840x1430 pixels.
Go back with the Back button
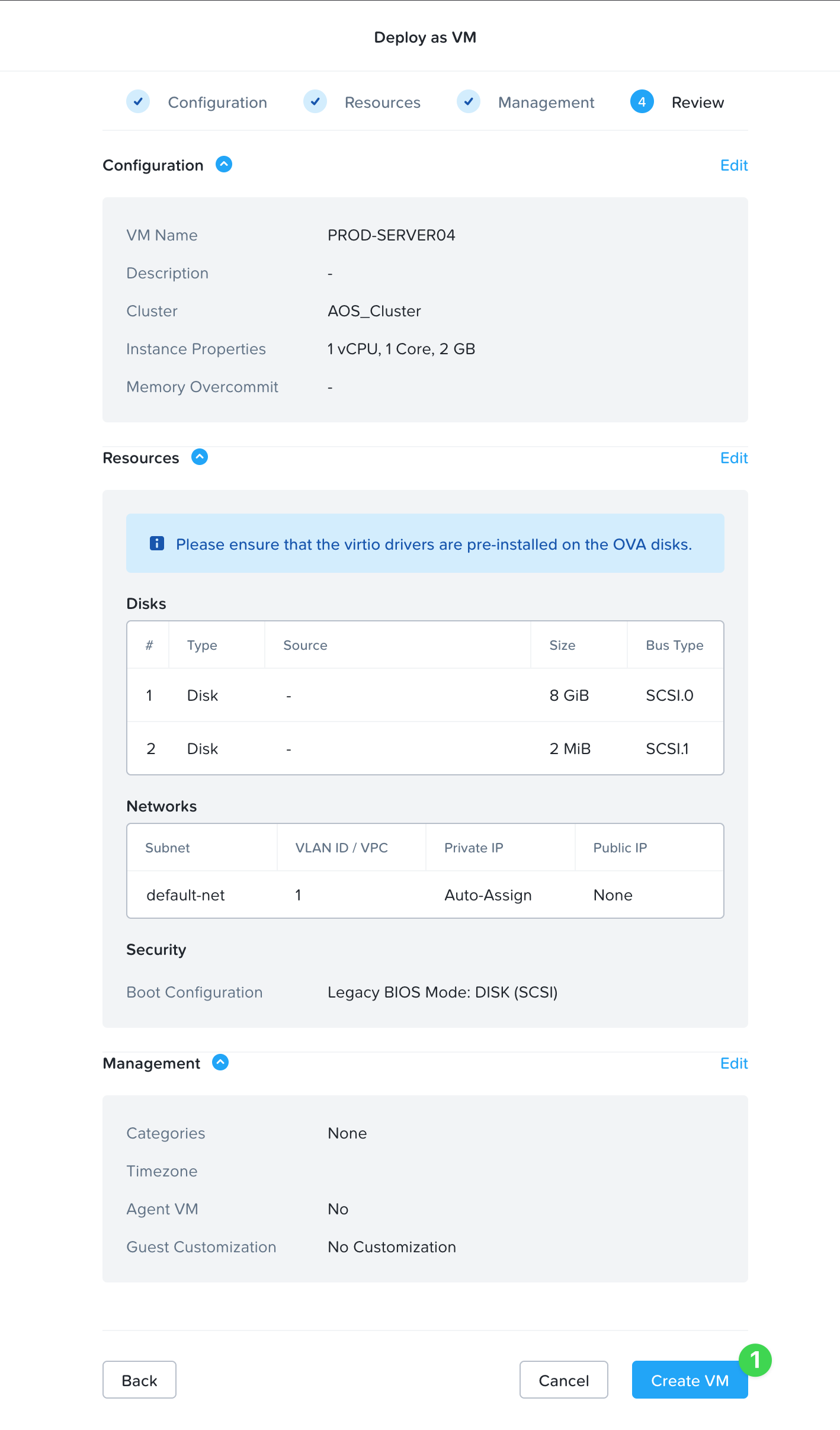click(140, 1380)
